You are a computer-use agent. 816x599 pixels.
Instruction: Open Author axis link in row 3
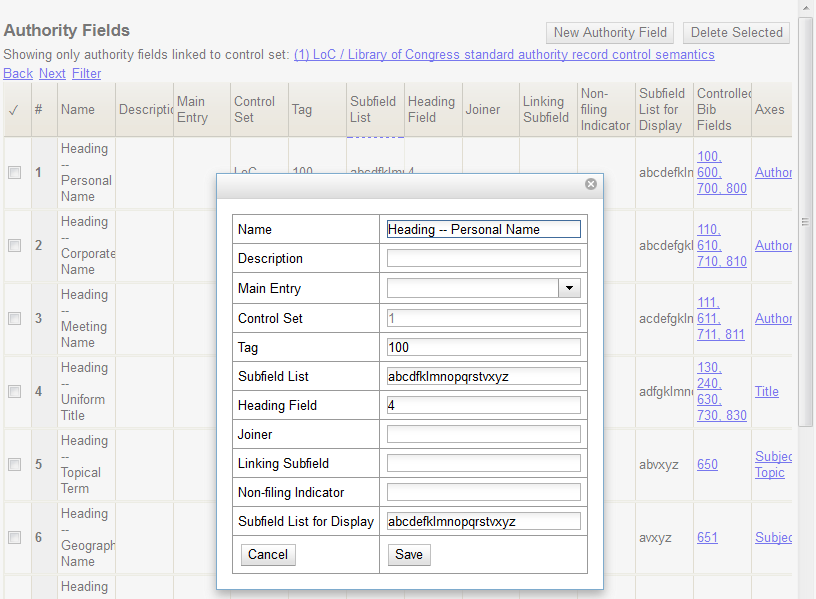(x=773, y=318)
